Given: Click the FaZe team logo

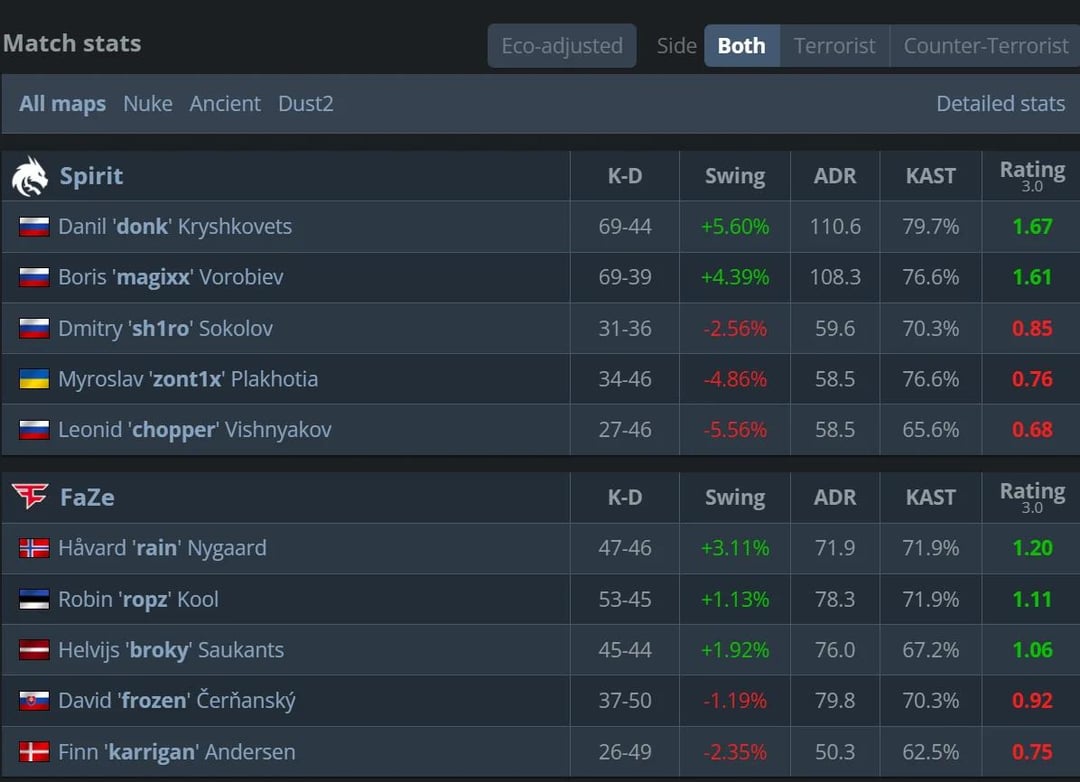Looking at the screenshot, I should (x=30, y=497).
